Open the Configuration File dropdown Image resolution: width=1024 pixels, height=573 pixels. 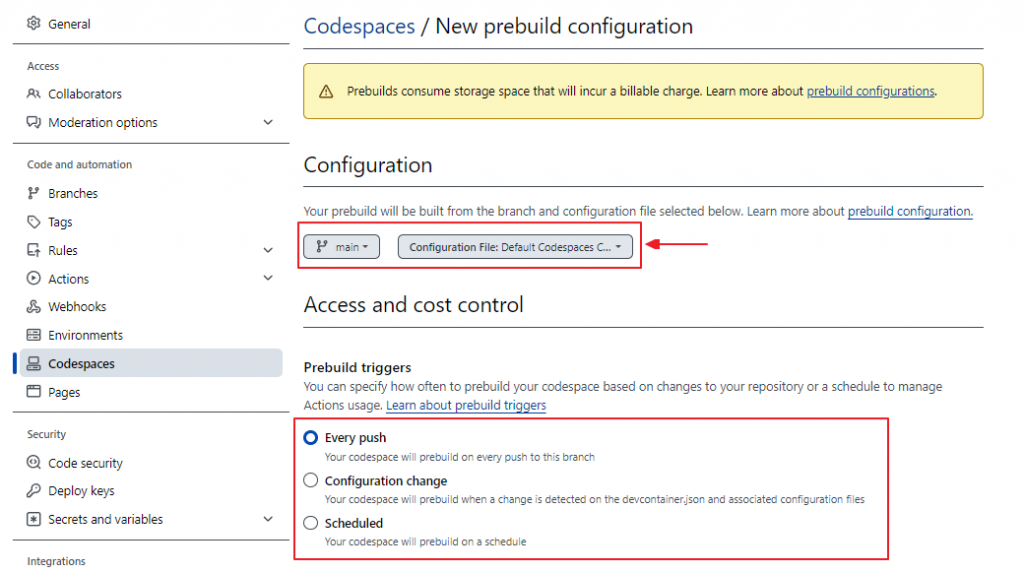515,247
